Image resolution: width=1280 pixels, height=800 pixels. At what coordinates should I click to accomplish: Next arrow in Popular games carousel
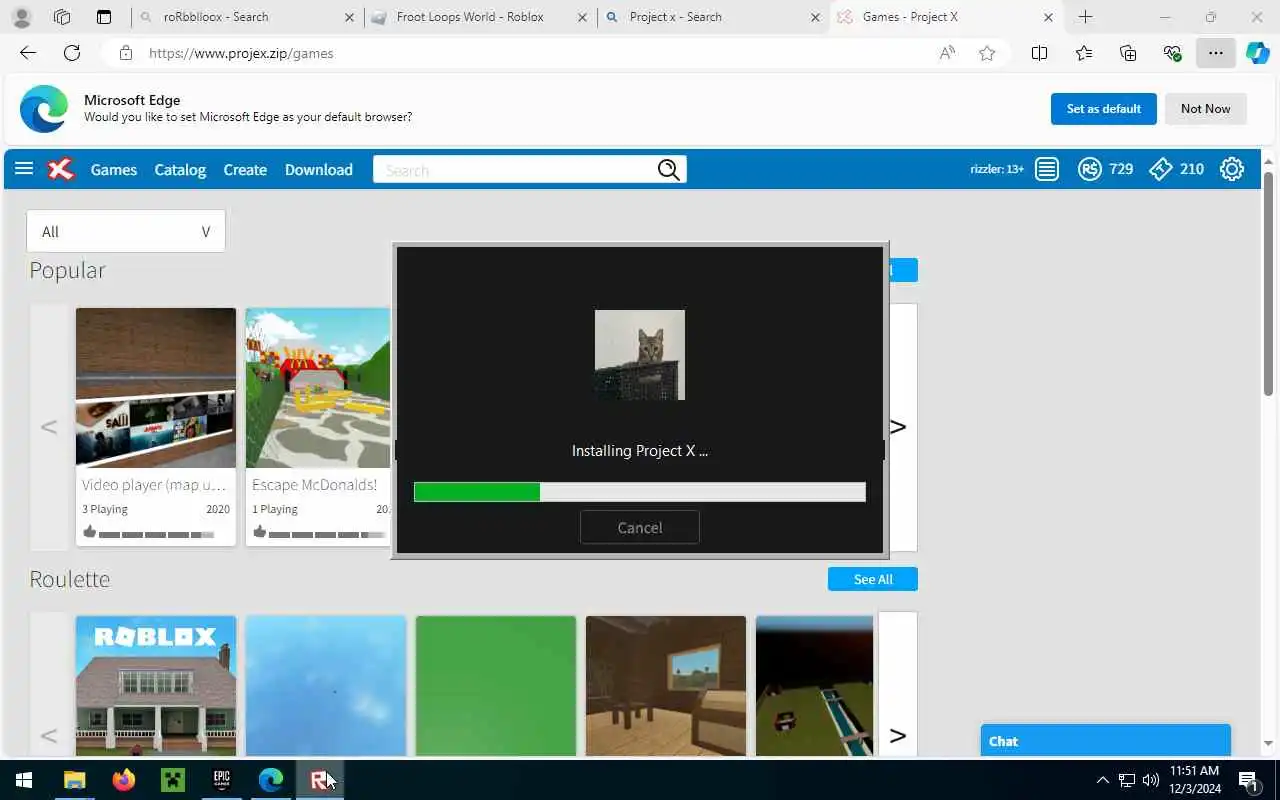coord(898,427)
